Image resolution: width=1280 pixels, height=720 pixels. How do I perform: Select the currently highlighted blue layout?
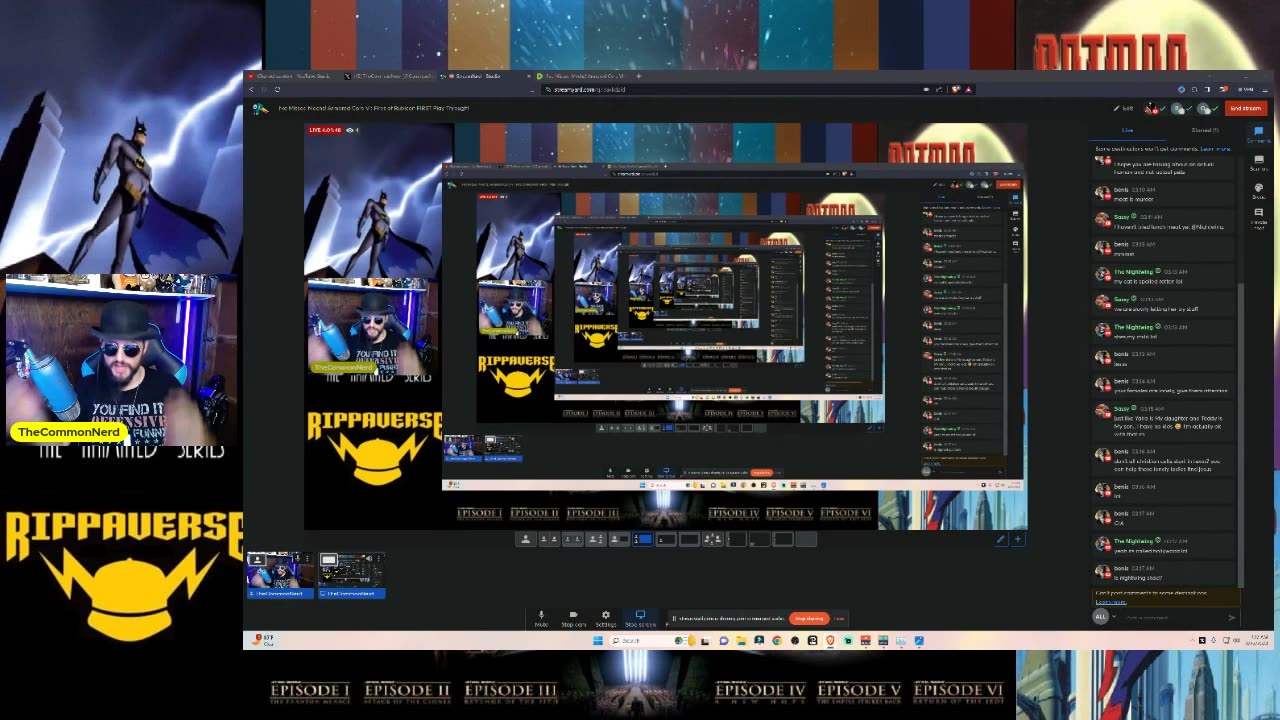pos(642,539)
